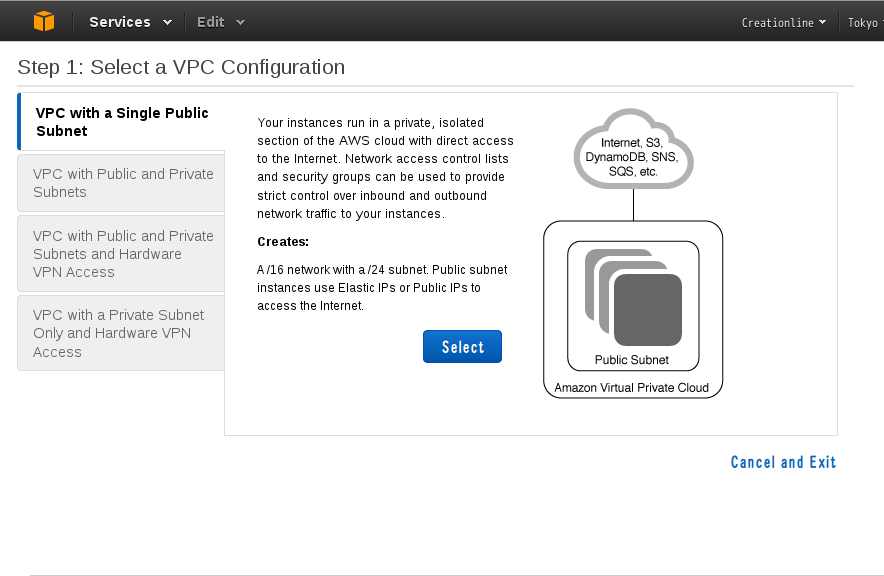Open the Tokyo region selector

865,23
